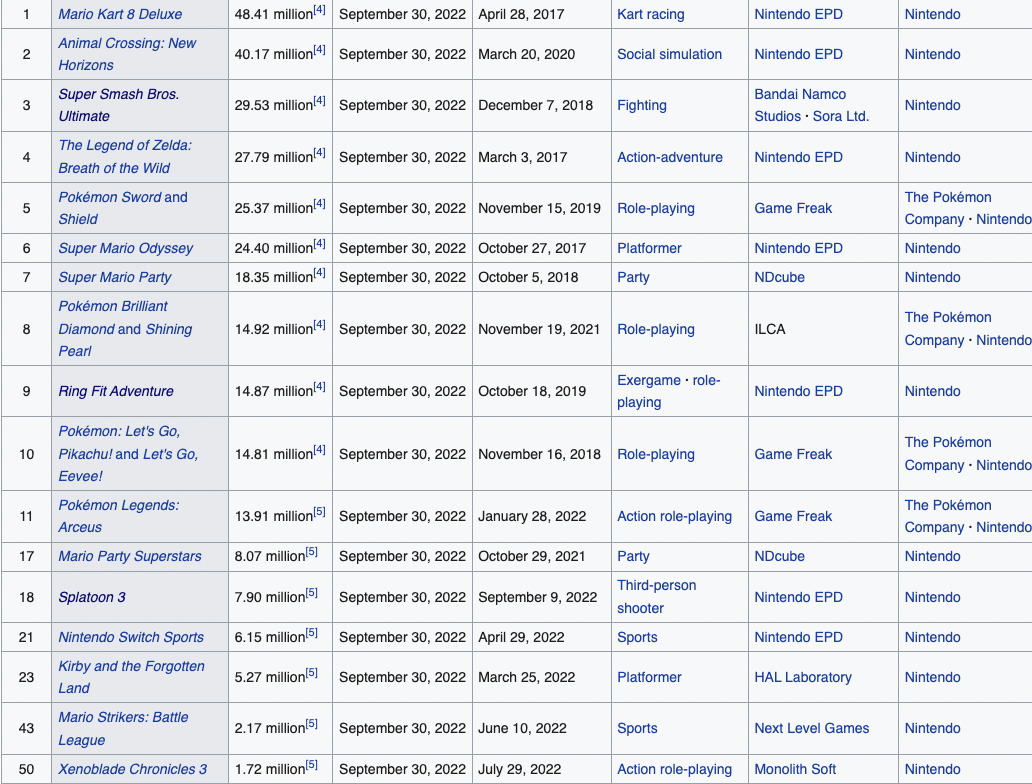Select the September 9, 2022 release date
1032x784 pixels.
tap(538, 597)
